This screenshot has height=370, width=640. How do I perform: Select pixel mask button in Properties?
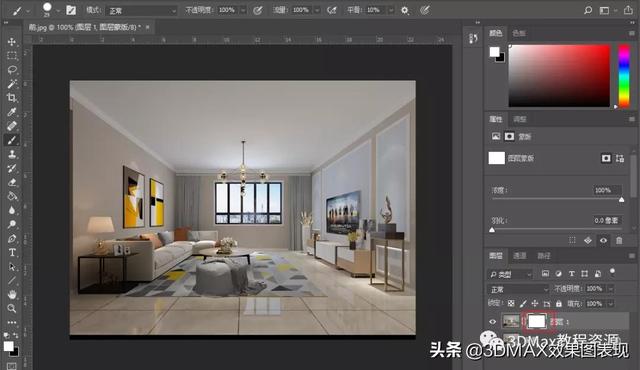(x=606, y=158)
